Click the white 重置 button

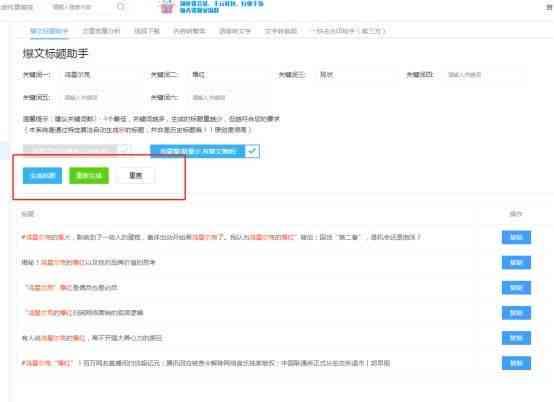[136, 176]
